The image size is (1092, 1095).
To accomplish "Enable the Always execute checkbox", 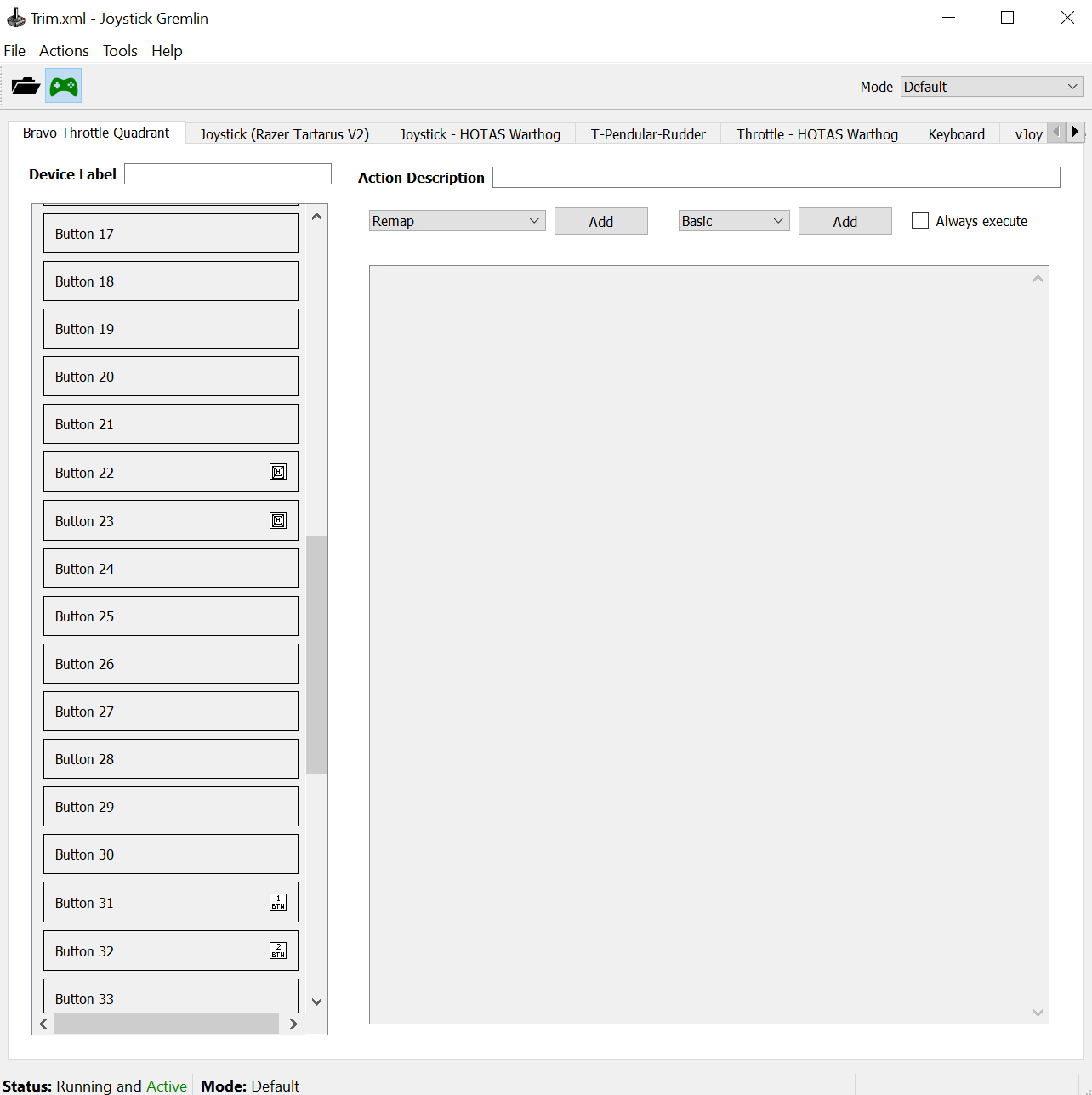I will point(920,220).
